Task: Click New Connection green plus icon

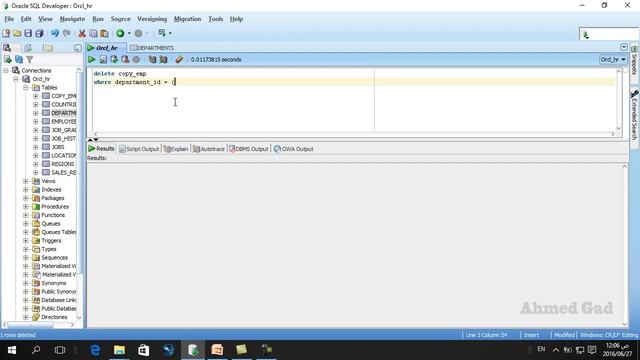Action: 7,60
